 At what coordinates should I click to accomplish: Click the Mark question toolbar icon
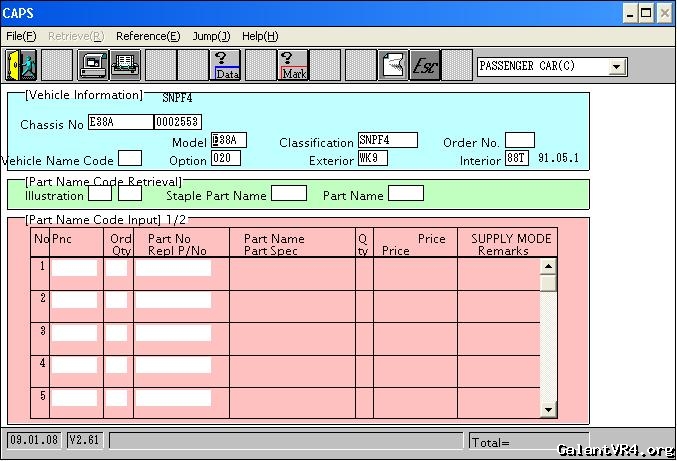pyautogui.click(x=293, y=66)
